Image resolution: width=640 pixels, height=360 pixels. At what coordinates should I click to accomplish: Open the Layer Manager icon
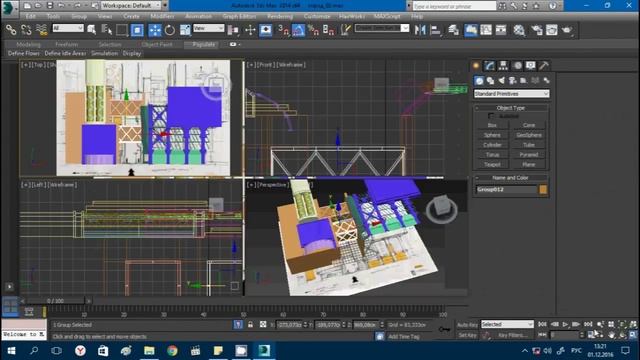pos(453,30)
